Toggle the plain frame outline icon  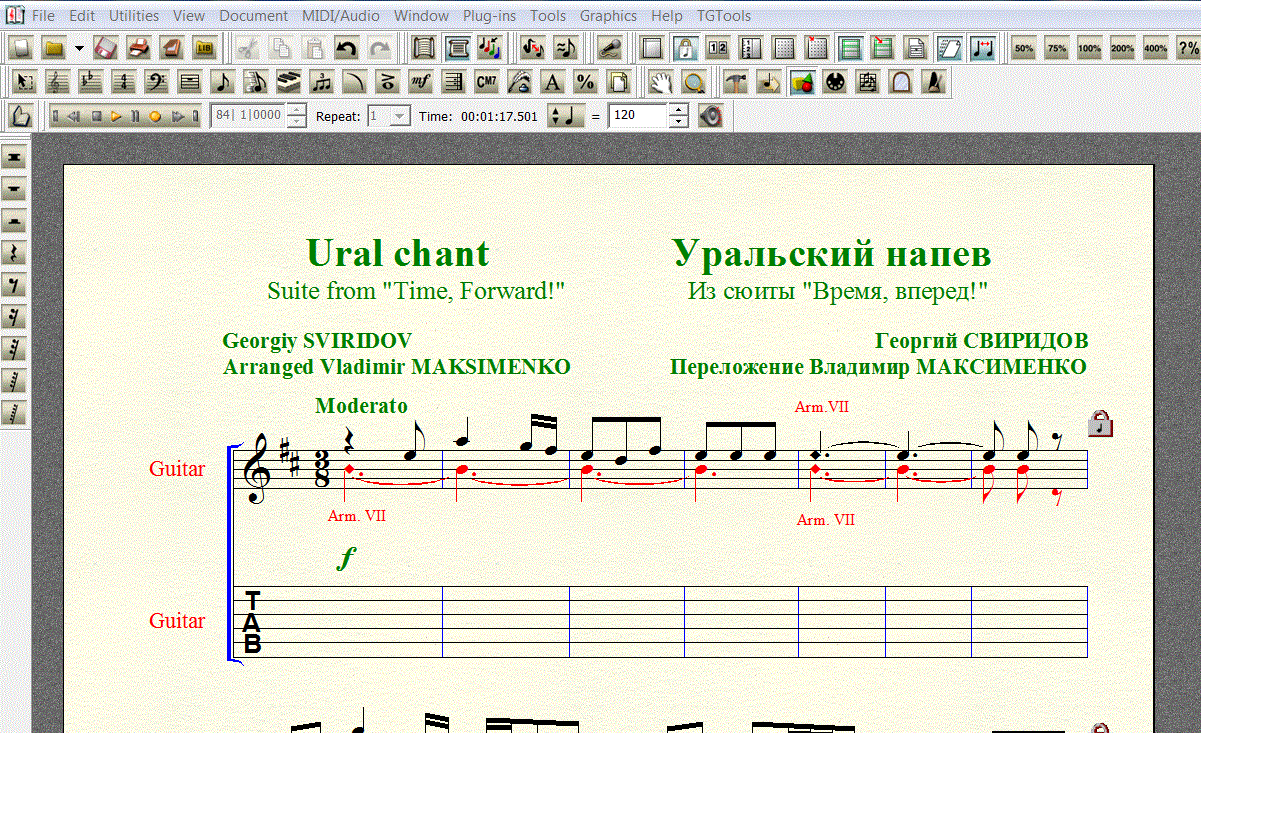pyautogui.click(x=652, y=48)
